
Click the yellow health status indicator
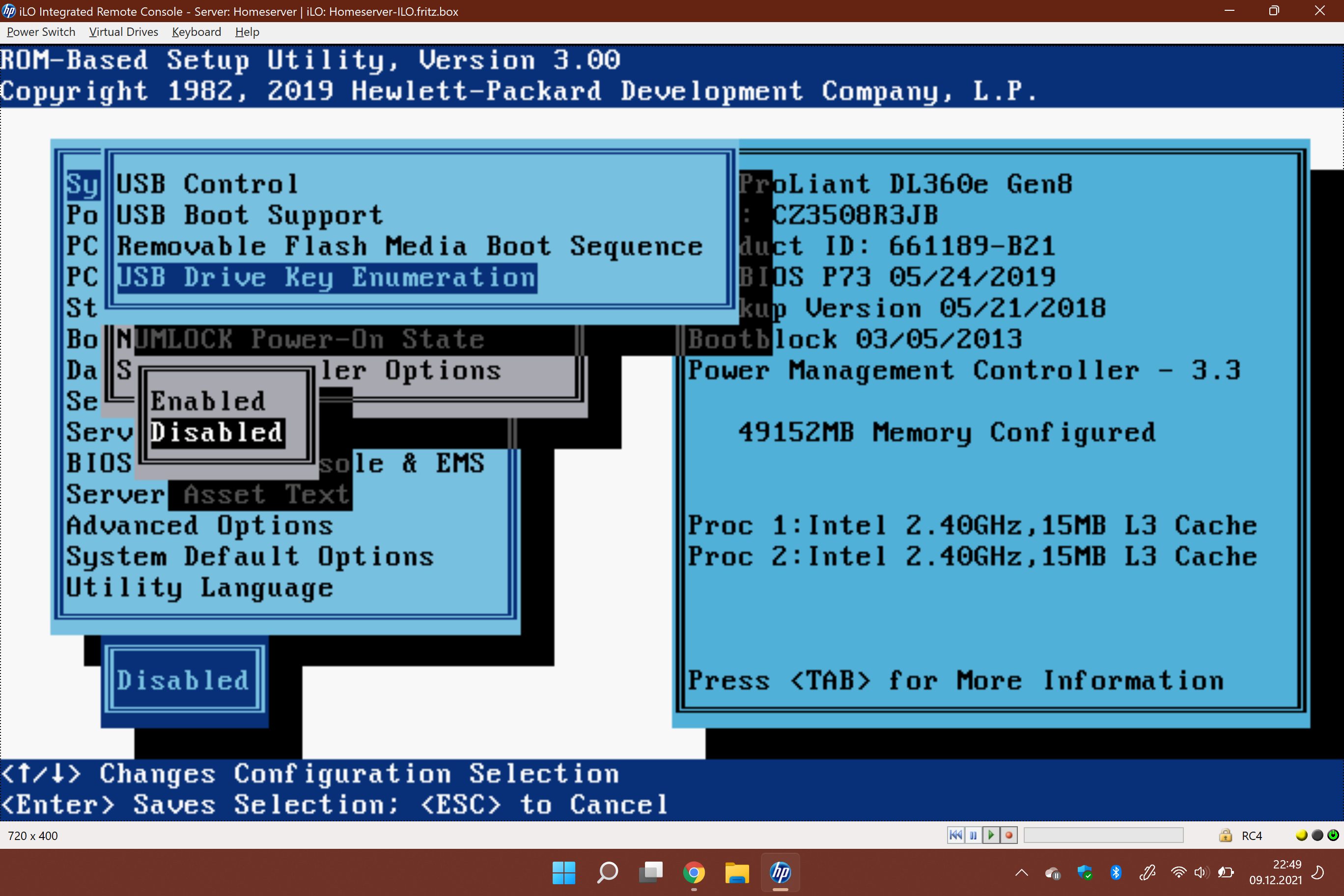[x=1301, y=836]
